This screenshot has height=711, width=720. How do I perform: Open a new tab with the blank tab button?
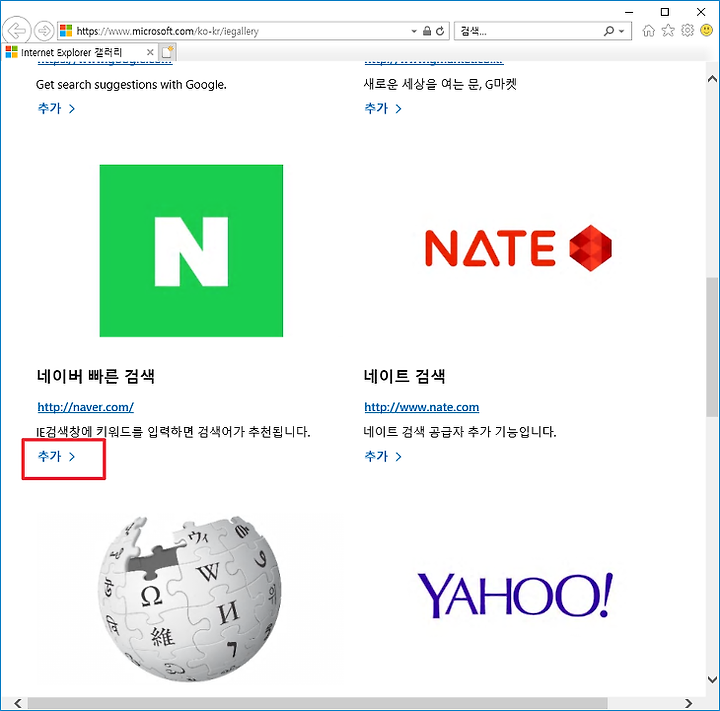pos(168,52)
